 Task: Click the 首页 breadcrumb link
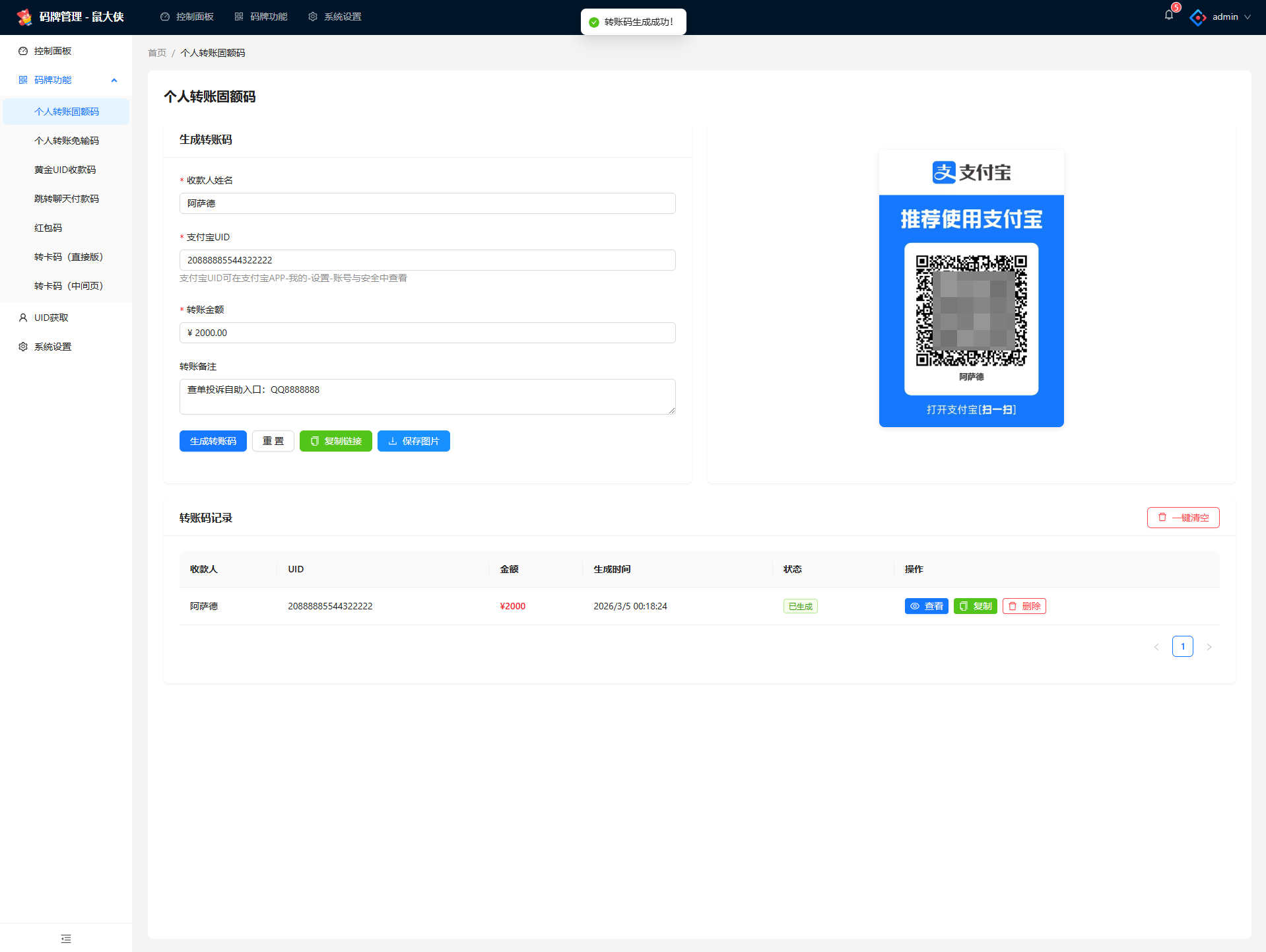tap(157, 53)
